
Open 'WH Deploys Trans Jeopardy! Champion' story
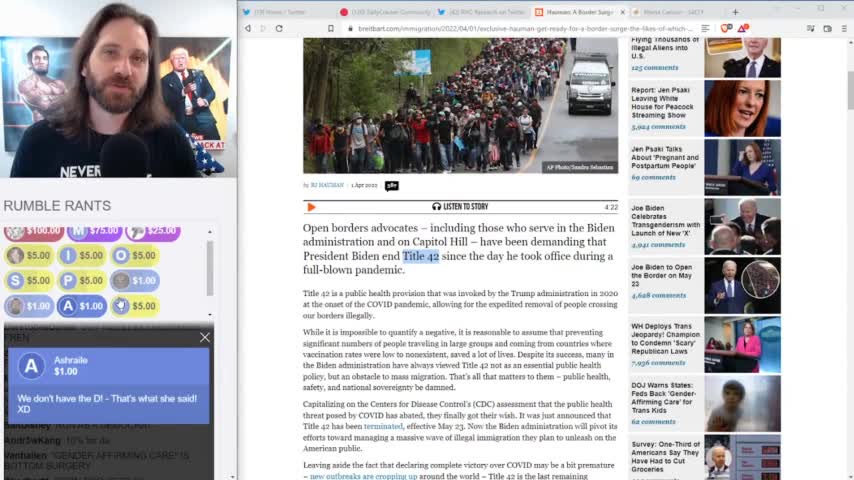(666, 339)
